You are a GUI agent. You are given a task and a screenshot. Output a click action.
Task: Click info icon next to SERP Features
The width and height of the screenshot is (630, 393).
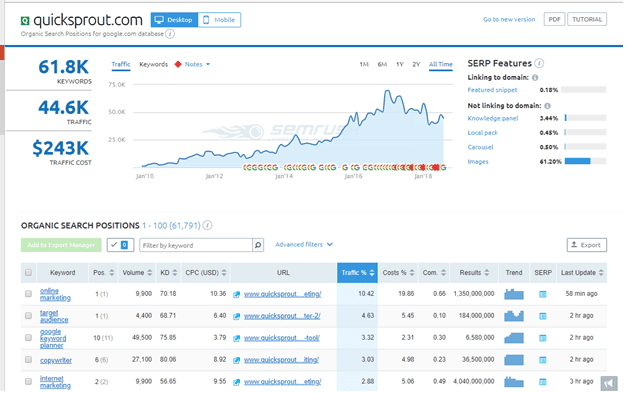pyautogui.click(x=540, y=63)
